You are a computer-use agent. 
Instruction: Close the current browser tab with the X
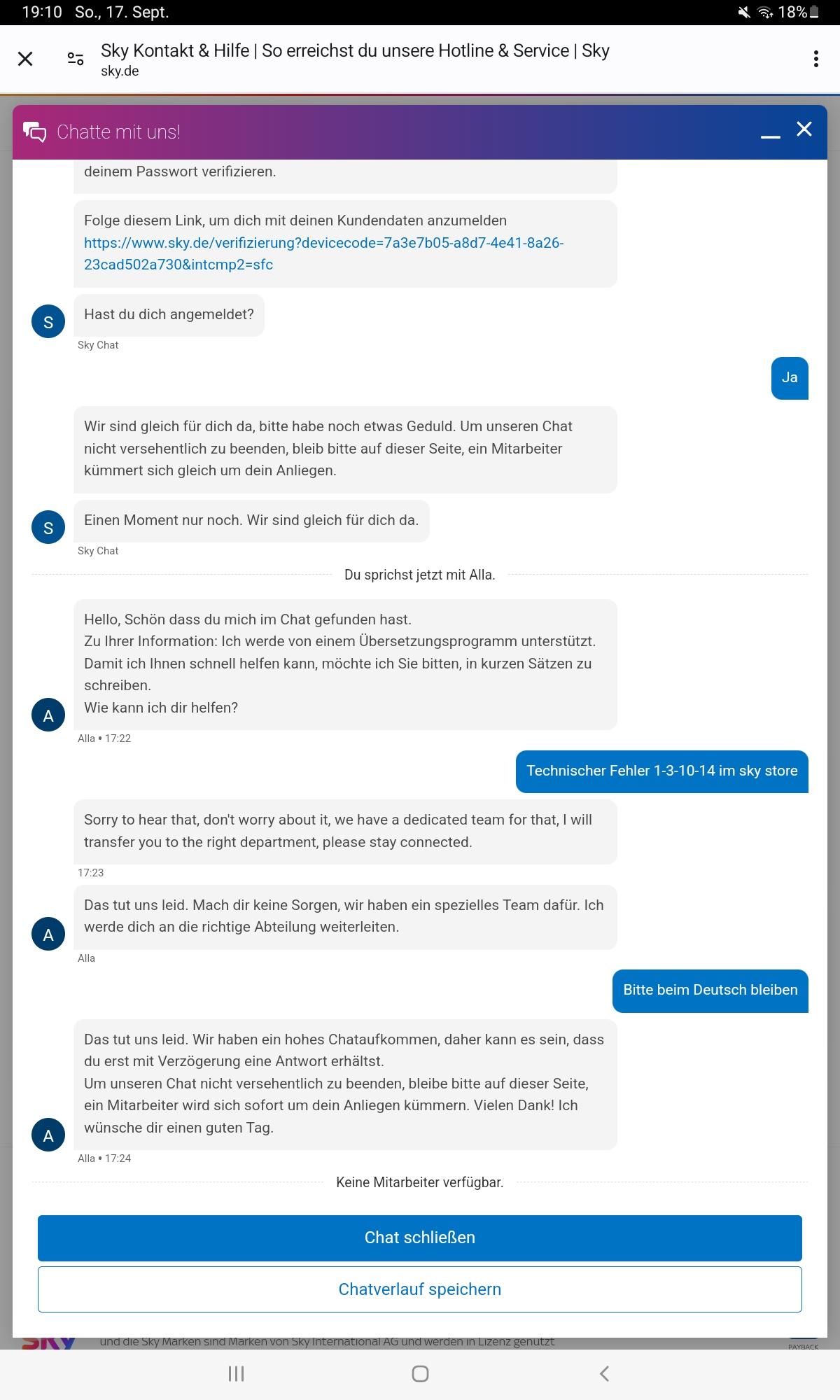coord(26,59)
